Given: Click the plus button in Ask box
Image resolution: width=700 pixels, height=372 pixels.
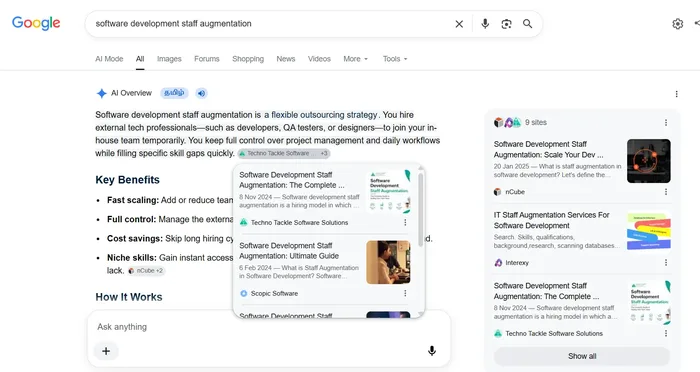Looking at the screenshot, I should (x=106, y=351).
